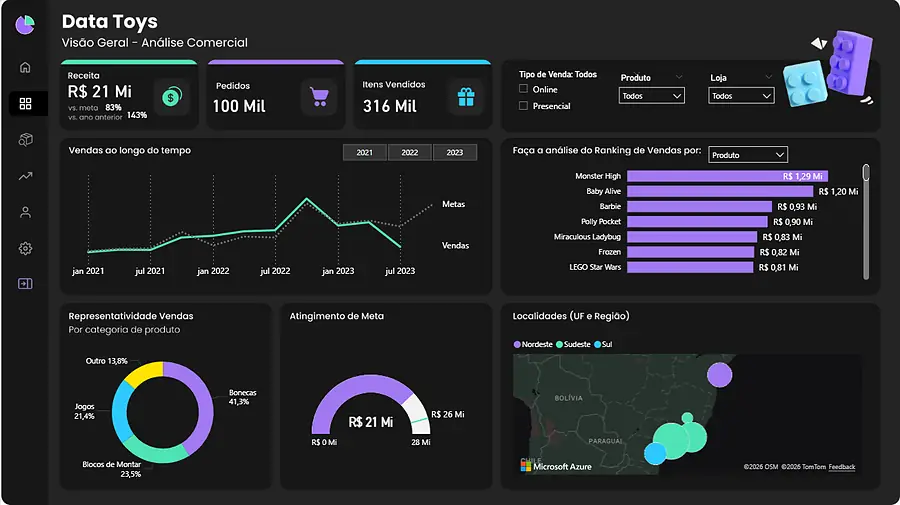Image resolution: width=900 pixels, height=505 pixels.
Task: Open the Loja Todos dropdown
Action: 741,96
